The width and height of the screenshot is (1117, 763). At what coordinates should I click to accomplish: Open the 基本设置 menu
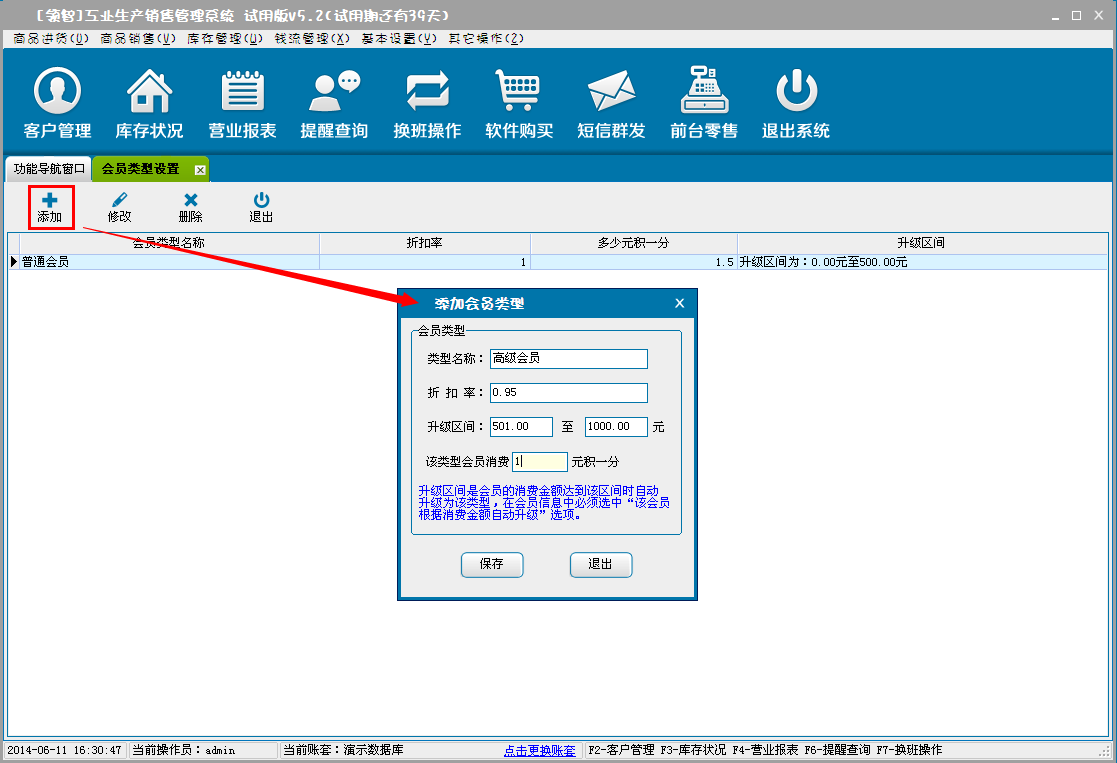[x=399, y=39]
